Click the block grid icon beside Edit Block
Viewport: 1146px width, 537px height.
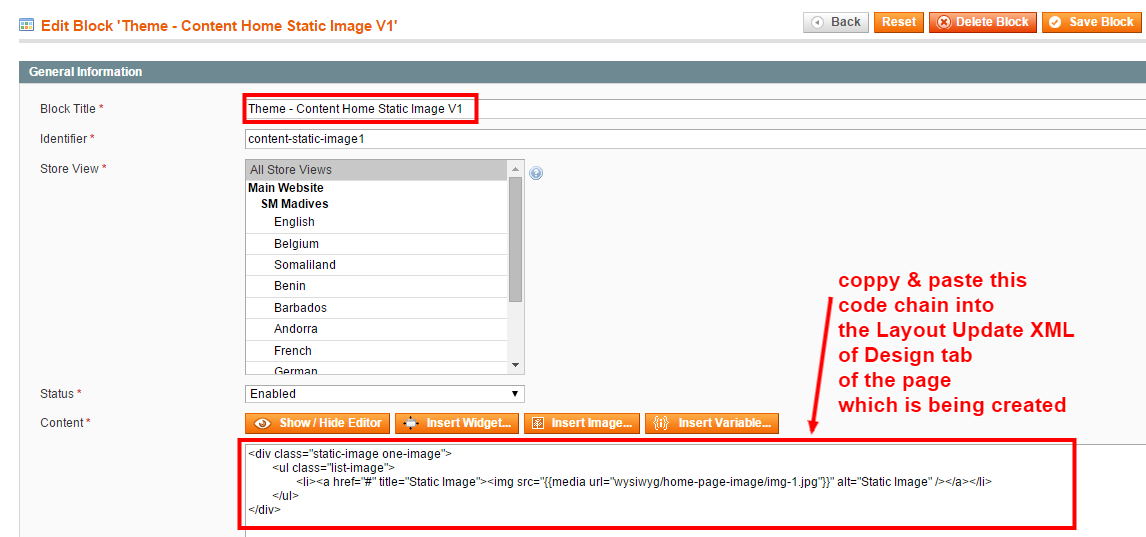tap(26, 25)
